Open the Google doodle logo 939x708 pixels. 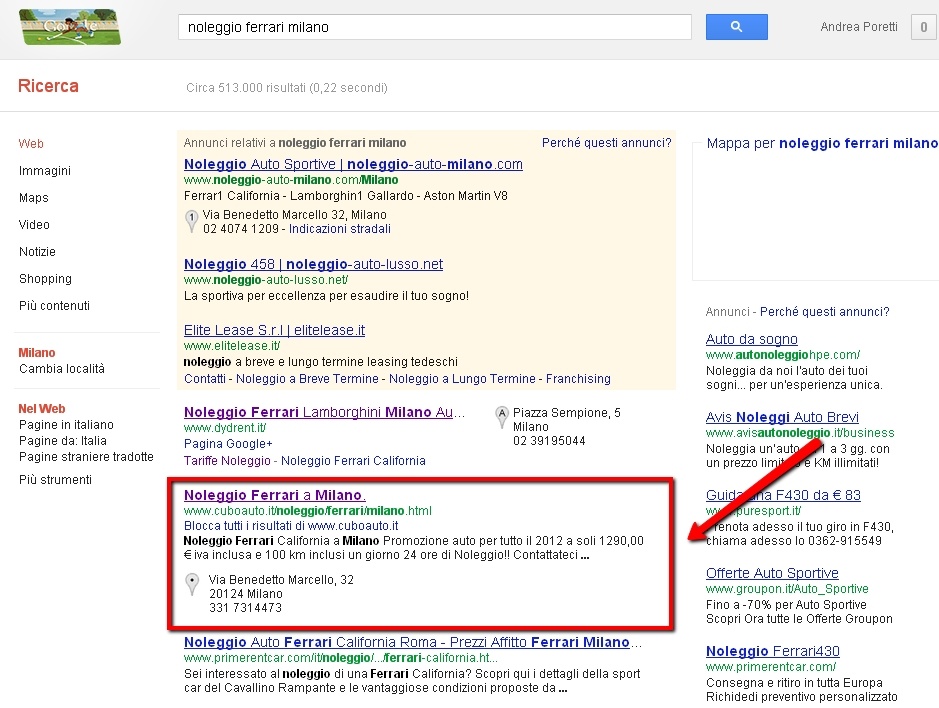coord(70,27)
